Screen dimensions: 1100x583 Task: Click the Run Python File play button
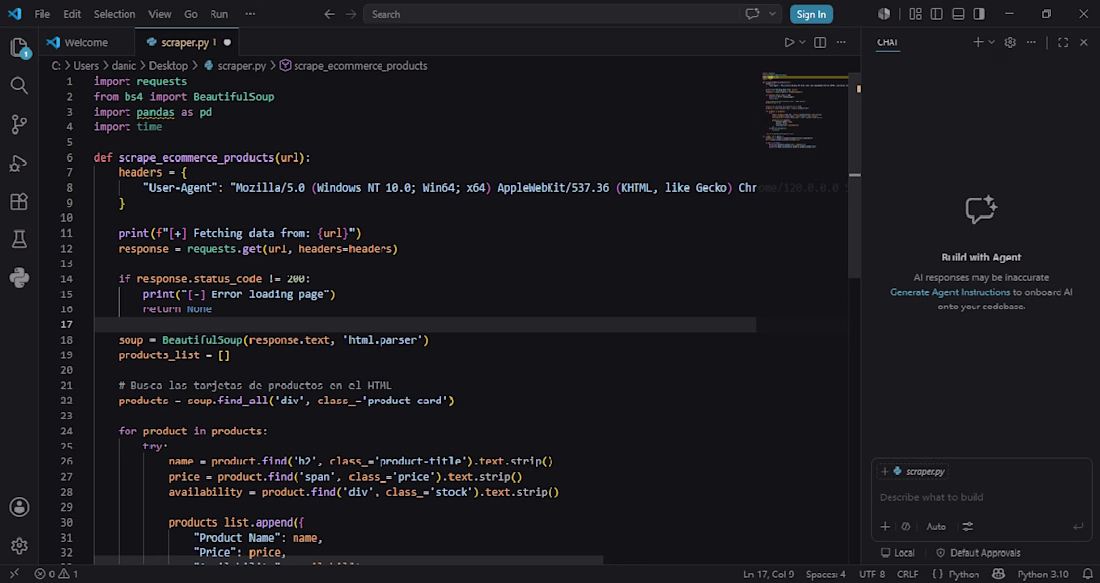(x=789, y=42)
